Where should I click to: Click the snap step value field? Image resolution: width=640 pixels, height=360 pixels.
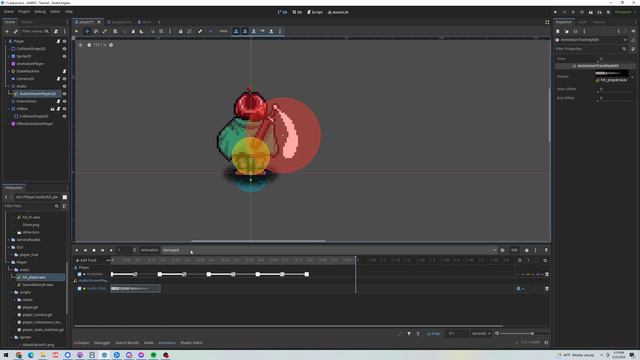point(457,333)
